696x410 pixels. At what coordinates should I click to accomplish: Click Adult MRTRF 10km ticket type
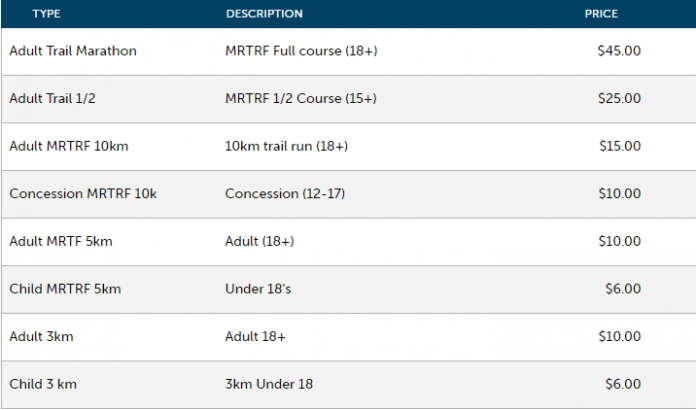click(69, 146)
